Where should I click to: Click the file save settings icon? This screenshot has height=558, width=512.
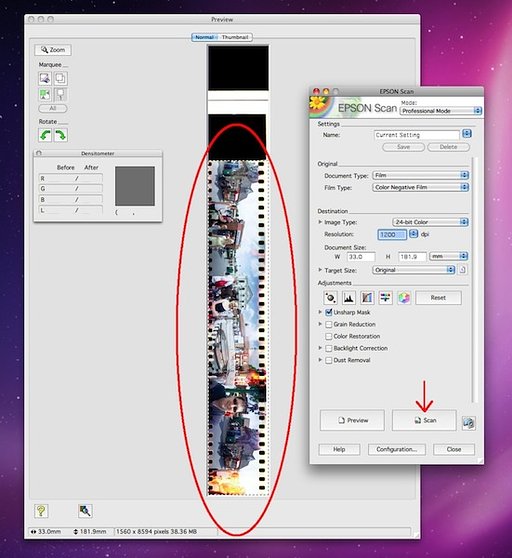(x=468, y=423)
